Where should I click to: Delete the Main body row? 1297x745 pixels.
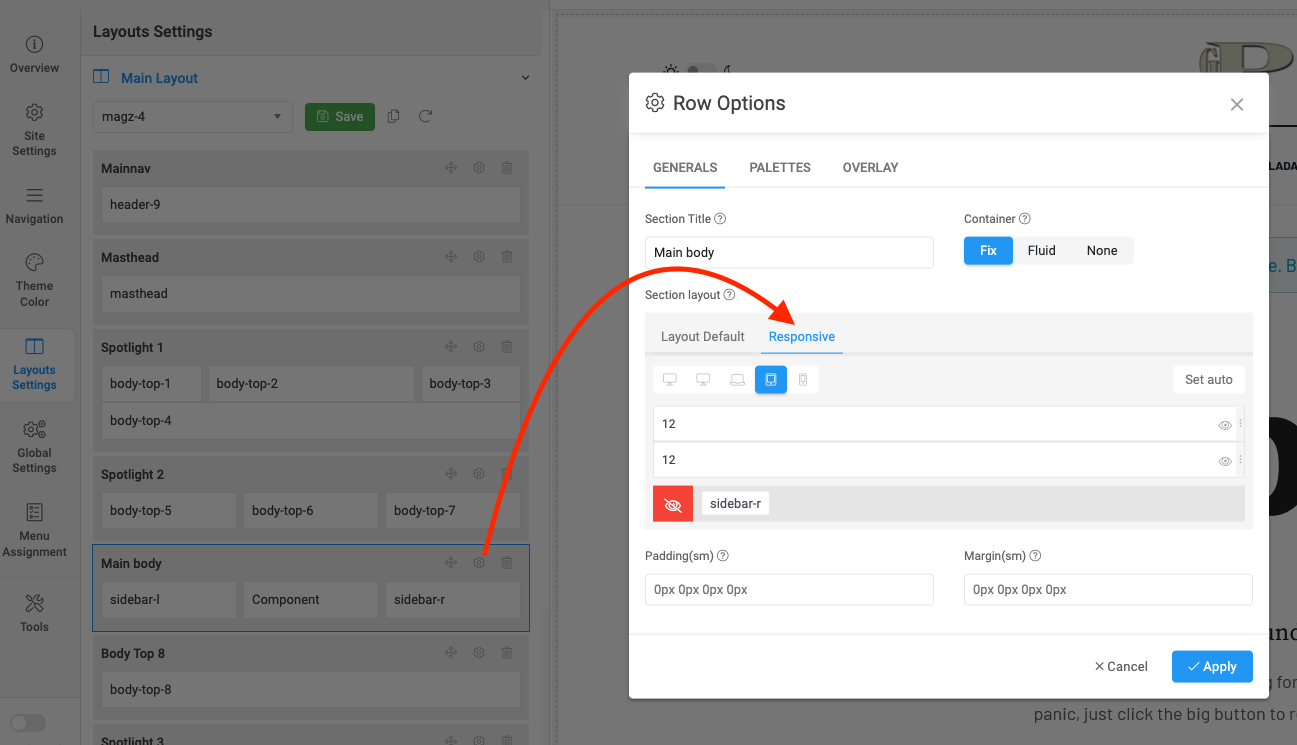[x=507, y=563]
